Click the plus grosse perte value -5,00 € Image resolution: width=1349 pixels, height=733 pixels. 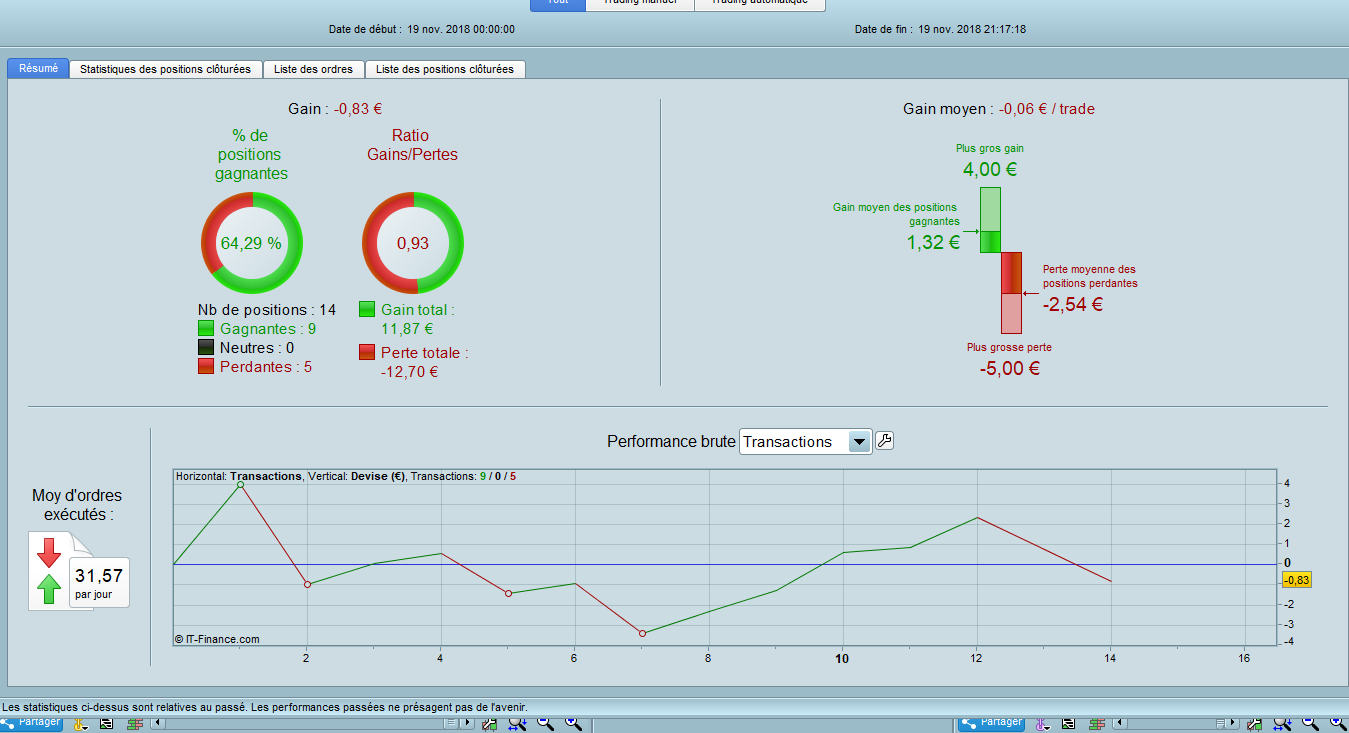tap(1010, 368)
